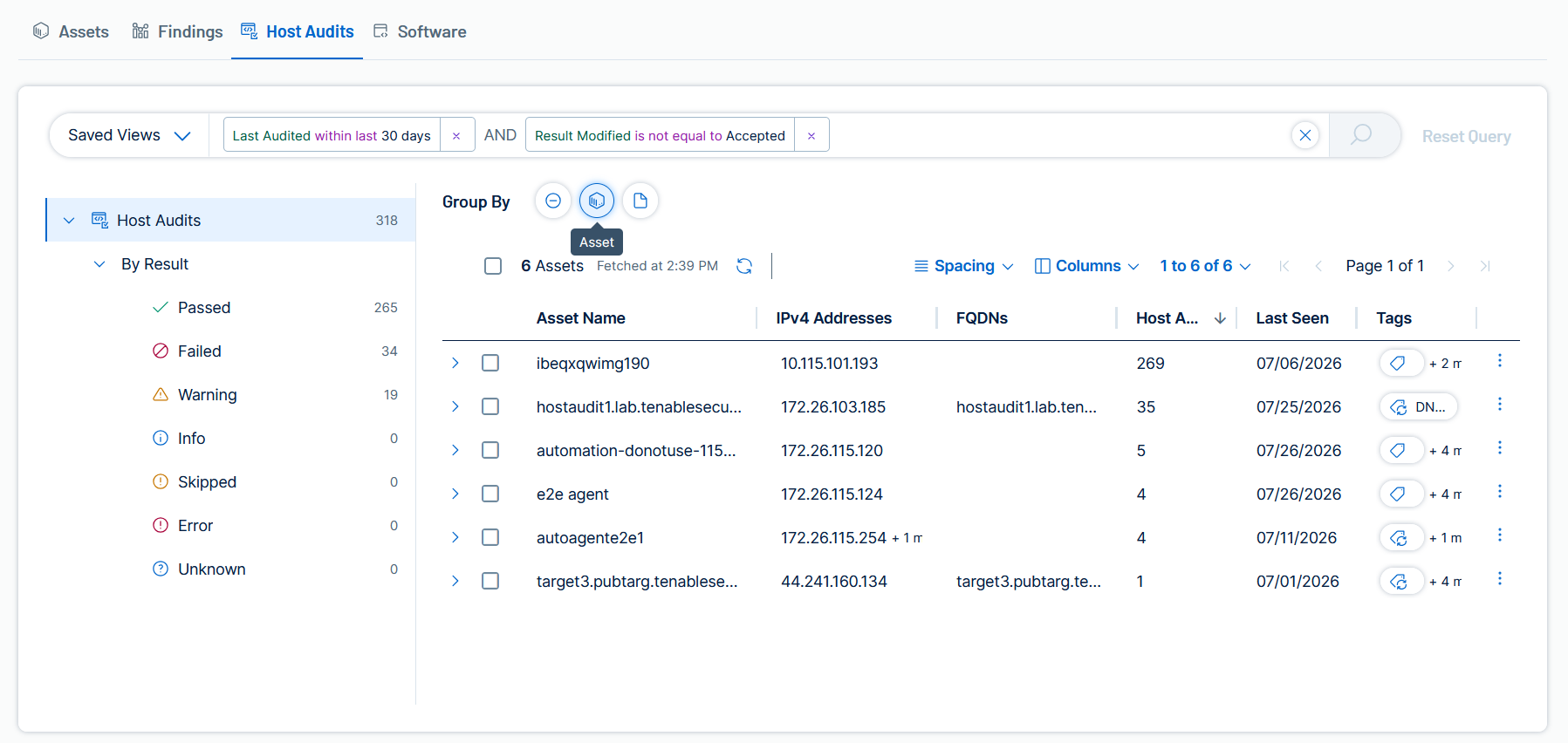Viewport: 1568px width, 743px height.
Task: Open the Host Audits tab
Action: 297,31
